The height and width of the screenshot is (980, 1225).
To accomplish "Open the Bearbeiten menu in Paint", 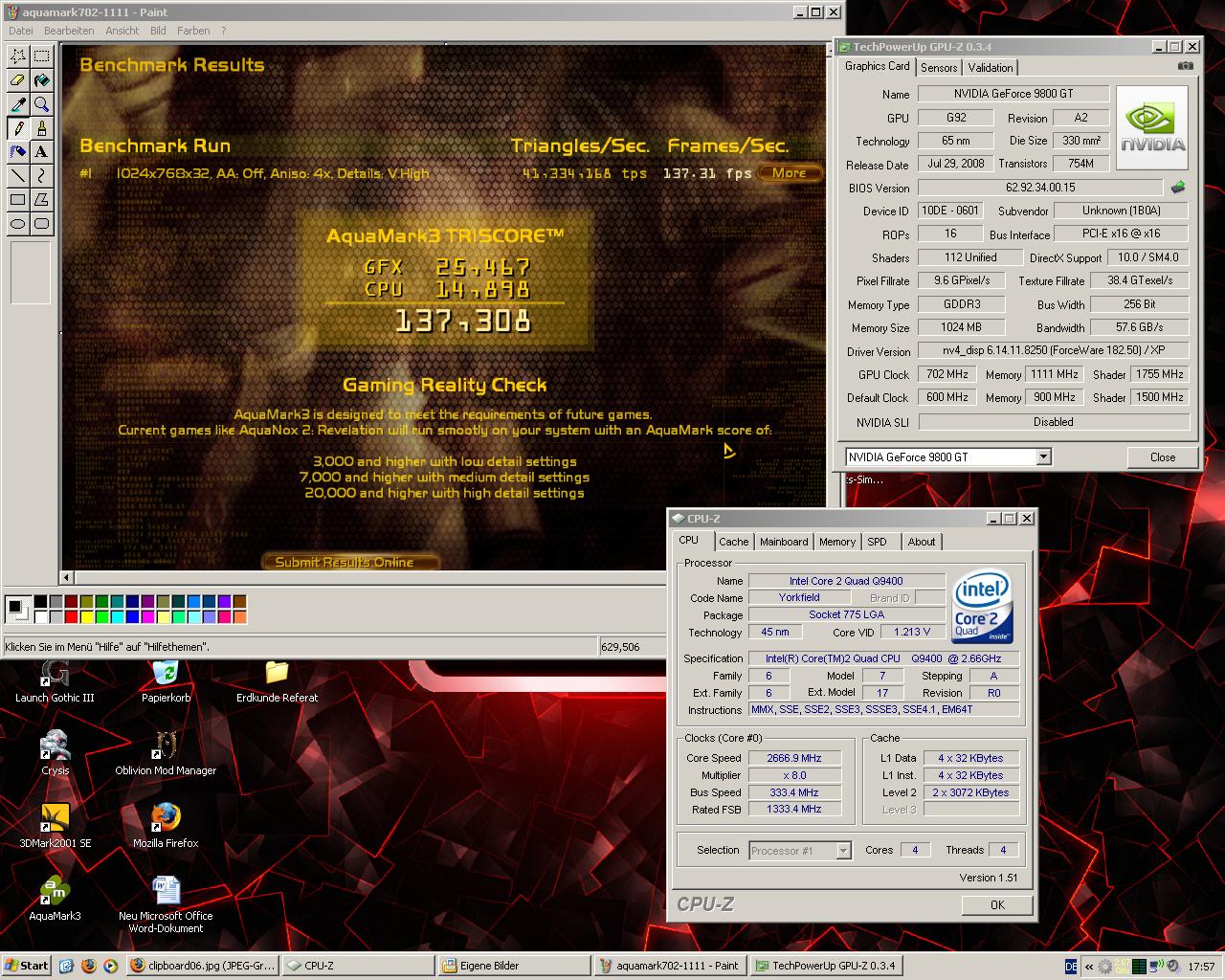I will (x=69, y=31).
